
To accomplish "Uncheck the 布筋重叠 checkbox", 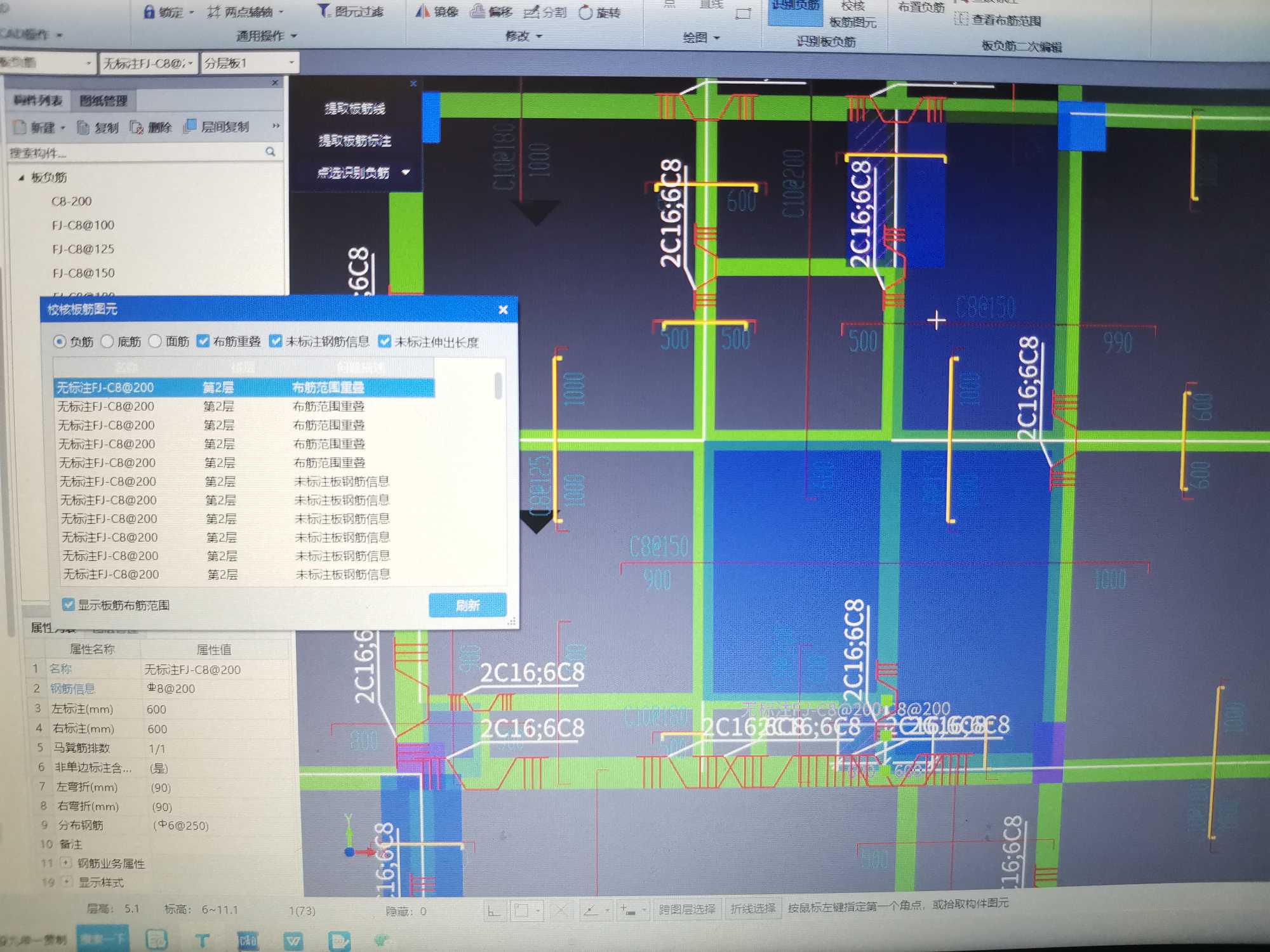I will click(x=203, y=341).
